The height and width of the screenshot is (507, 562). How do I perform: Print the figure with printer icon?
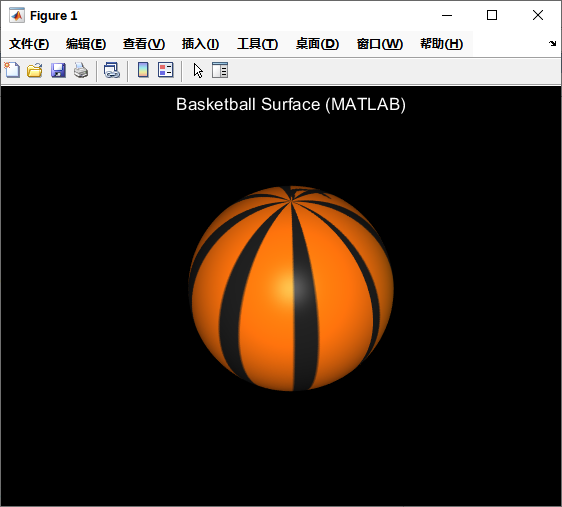click(81, 70)
